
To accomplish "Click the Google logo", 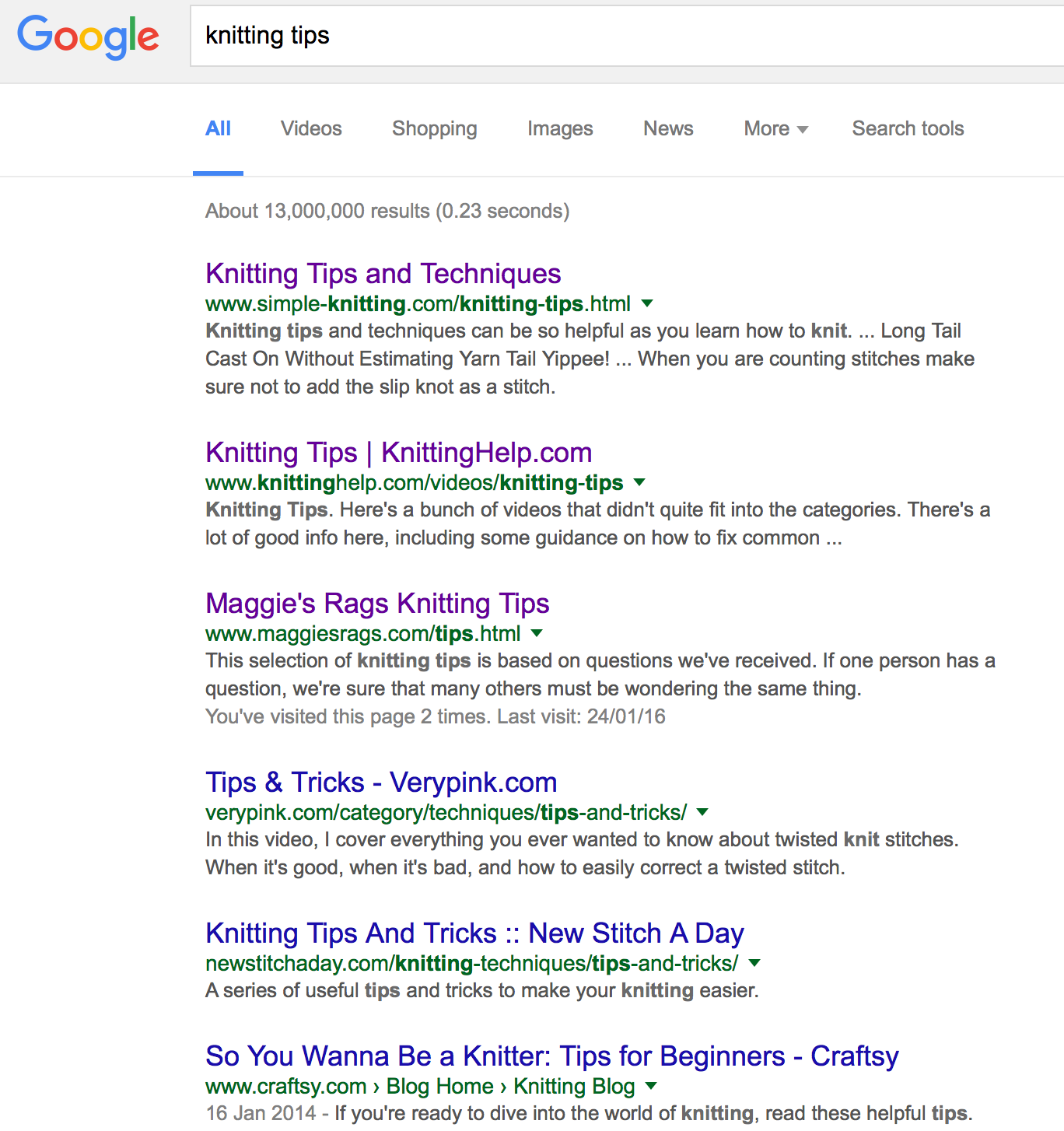I will (88, 37).
